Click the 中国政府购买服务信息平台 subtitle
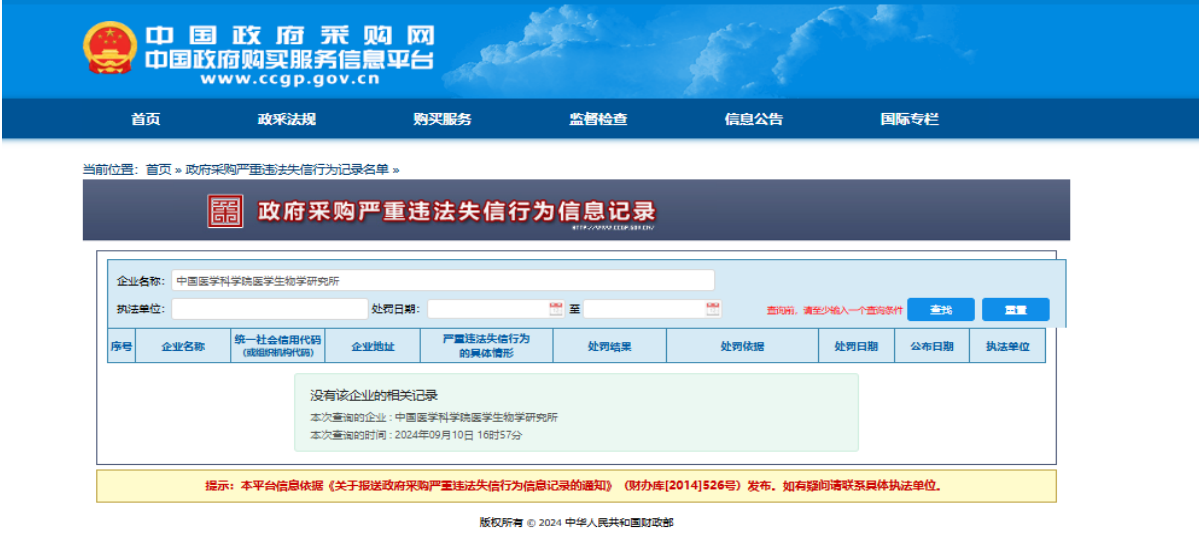Viewport: 1199px width, 549px height. (289, 59)
